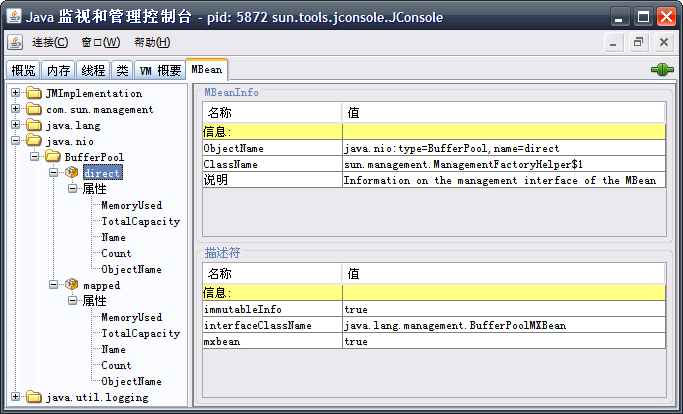Viewport: 683px width, 414px height.
Task: Collapse the BufferPool node
Action: click(x=34, y=156)
